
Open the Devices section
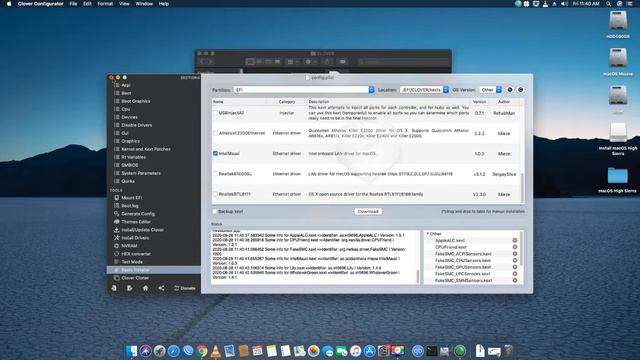[129, 117]
